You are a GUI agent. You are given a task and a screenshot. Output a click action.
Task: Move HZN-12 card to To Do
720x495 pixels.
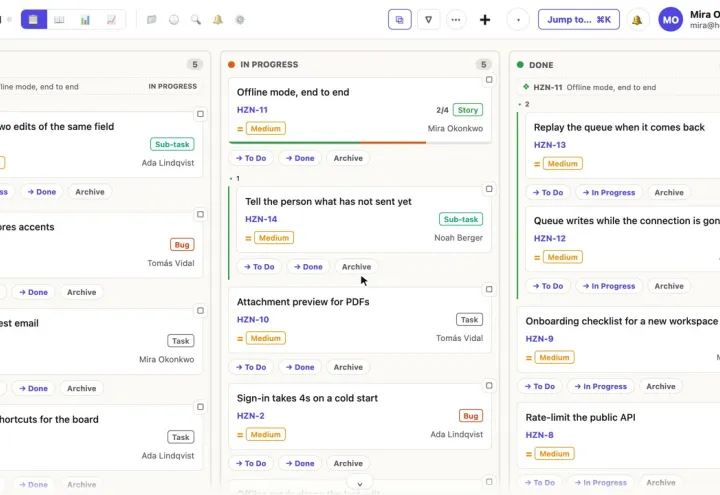(x=548, y=286)
